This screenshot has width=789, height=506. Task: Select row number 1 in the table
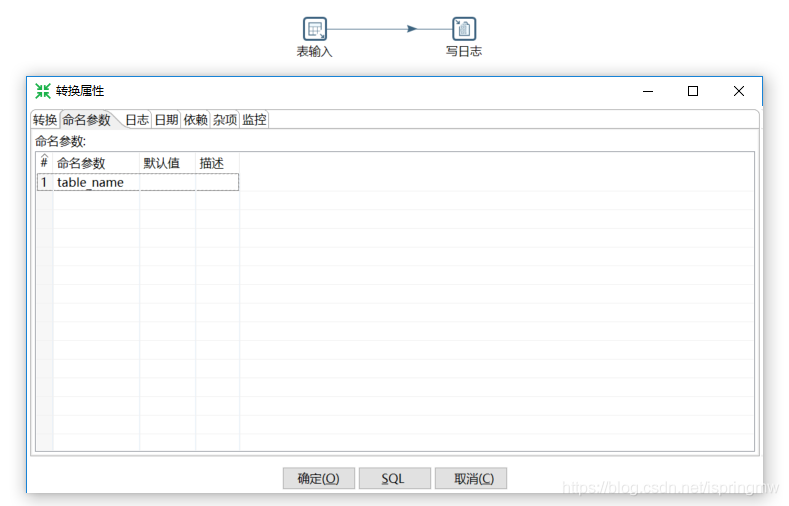pos(44,182)
